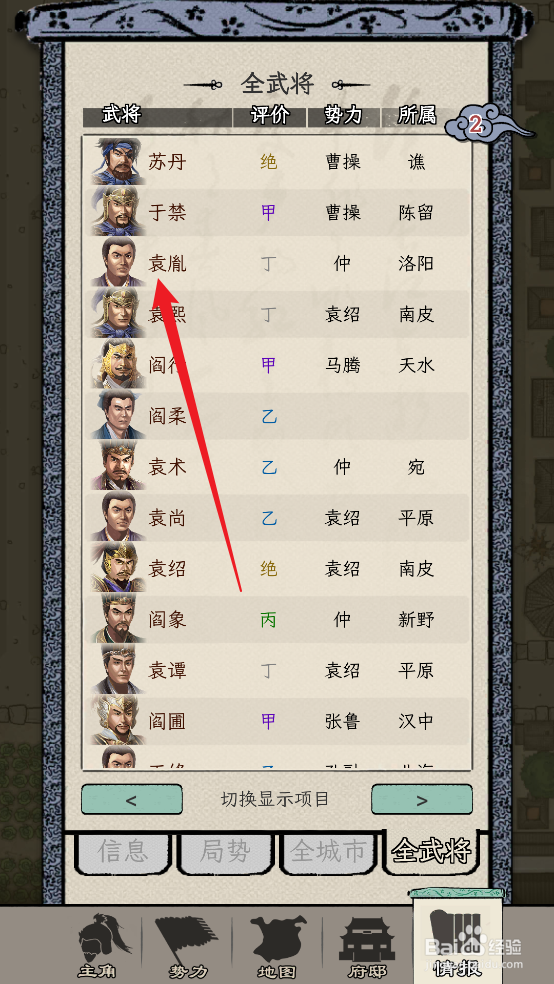Sort by the 所属 column header
This screenshot has width=554, height=984.
point(417,116)
